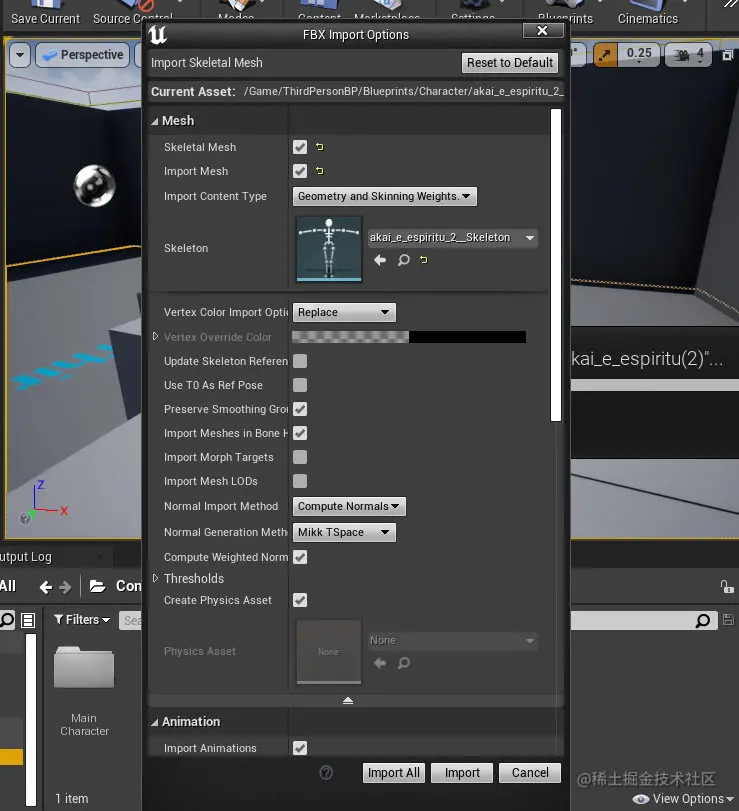
Task: Enable Update Skeleton Reference Pose
Action: click(300, 361)
